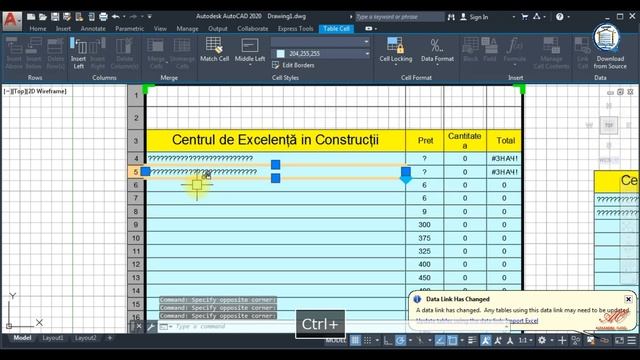
Task: Click row header number 9
Action: point(136,224)
